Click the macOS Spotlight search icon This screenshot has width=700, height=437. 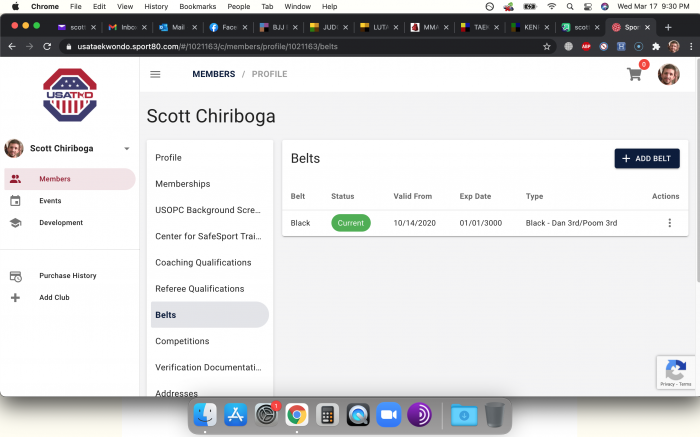click(x=570, y=6)
